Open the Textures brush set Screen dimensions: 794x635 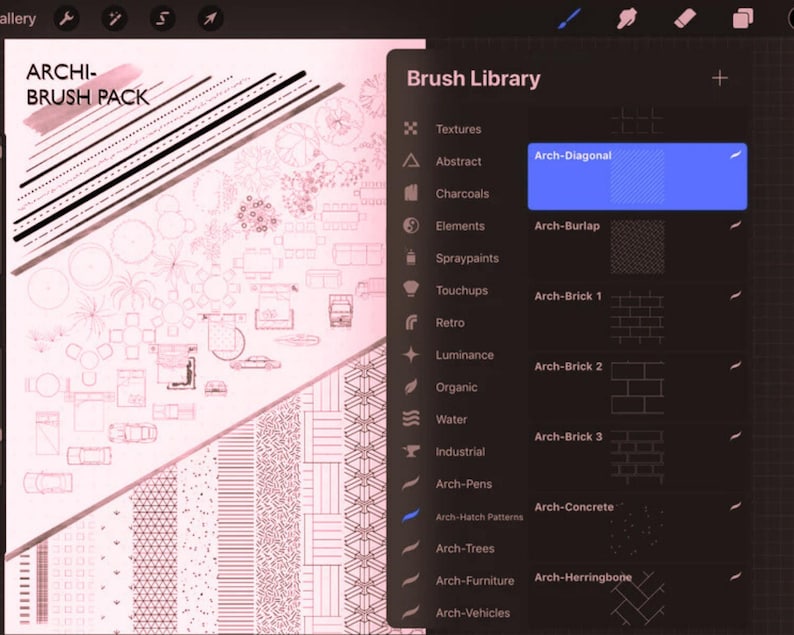tap(458, 129)
